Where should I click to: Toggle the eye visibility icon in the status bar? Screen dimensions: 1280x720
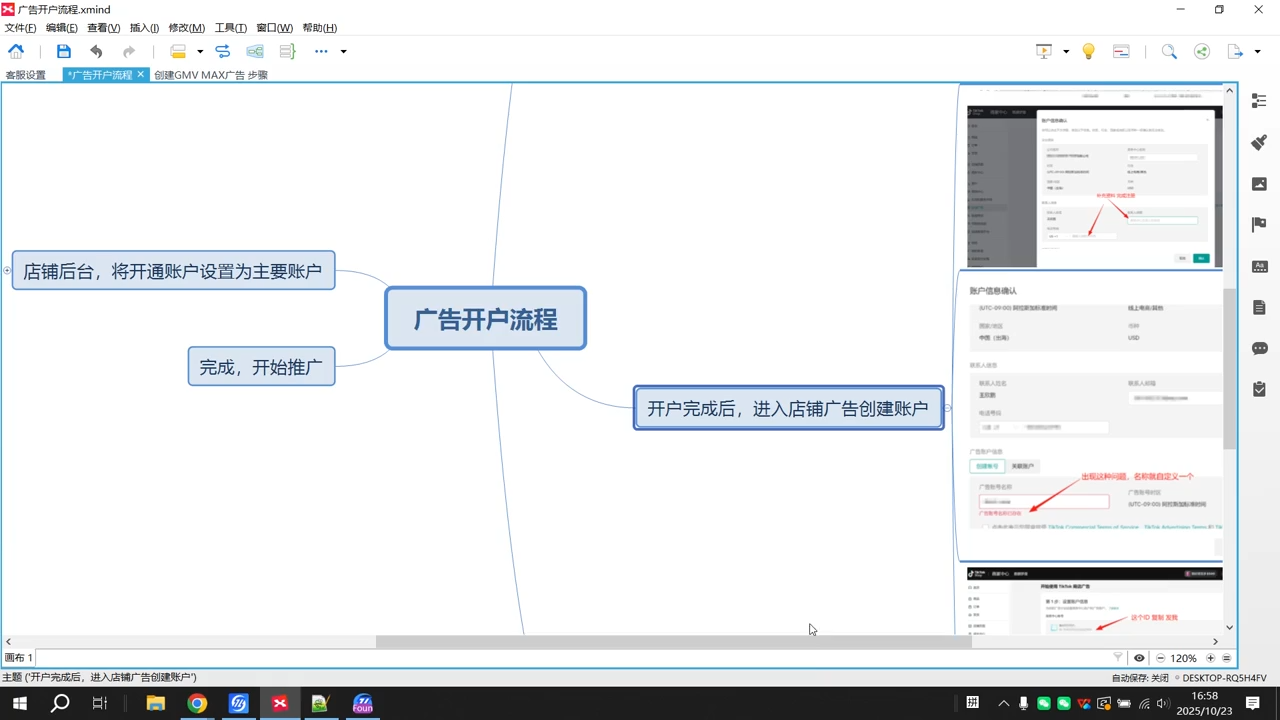[1139, 657]
